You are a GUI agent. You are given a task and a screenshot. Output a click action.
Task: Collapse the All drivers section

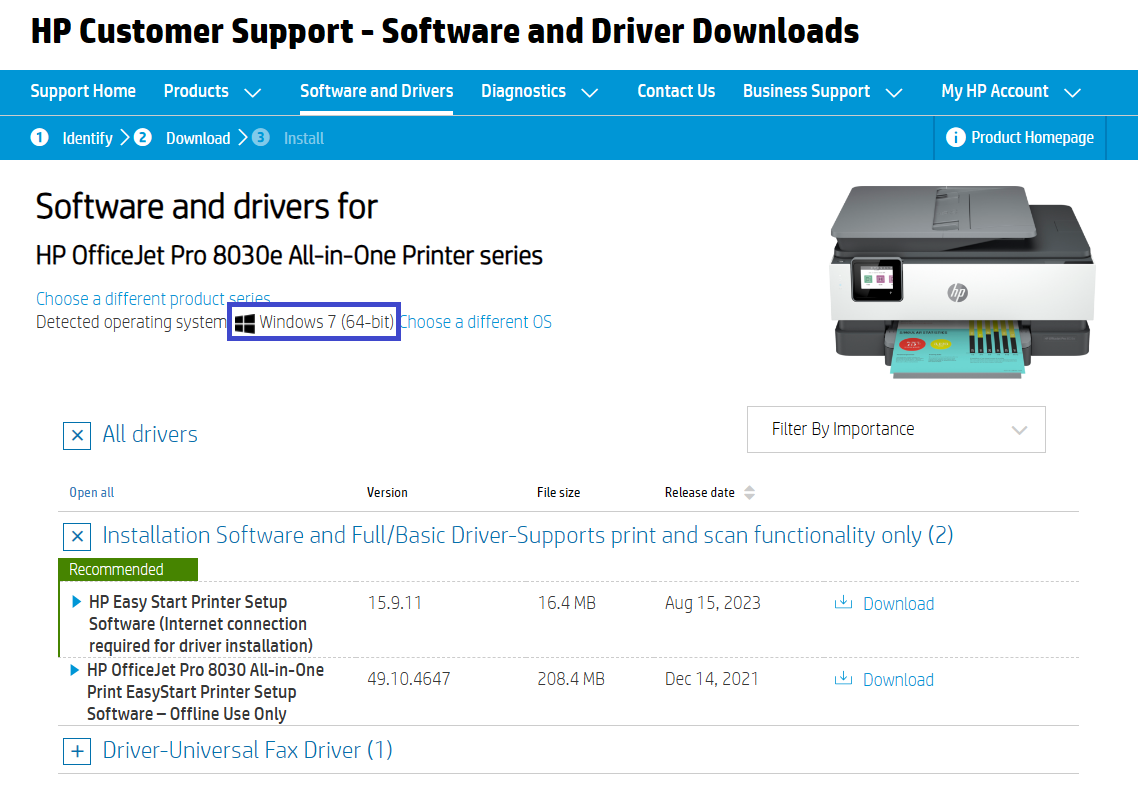click(77, 435)
